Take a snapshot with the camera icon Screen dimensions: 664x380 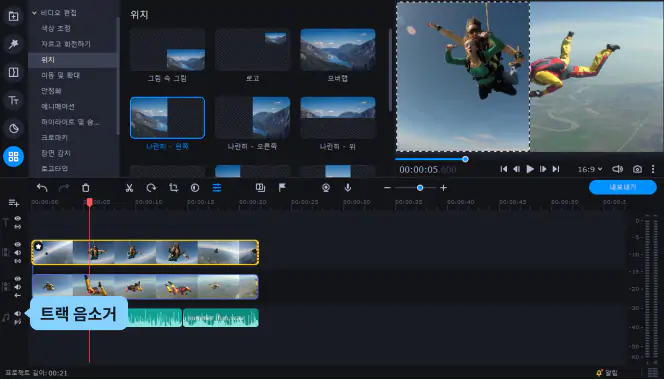pyautogui.click(x=637, y=169)
